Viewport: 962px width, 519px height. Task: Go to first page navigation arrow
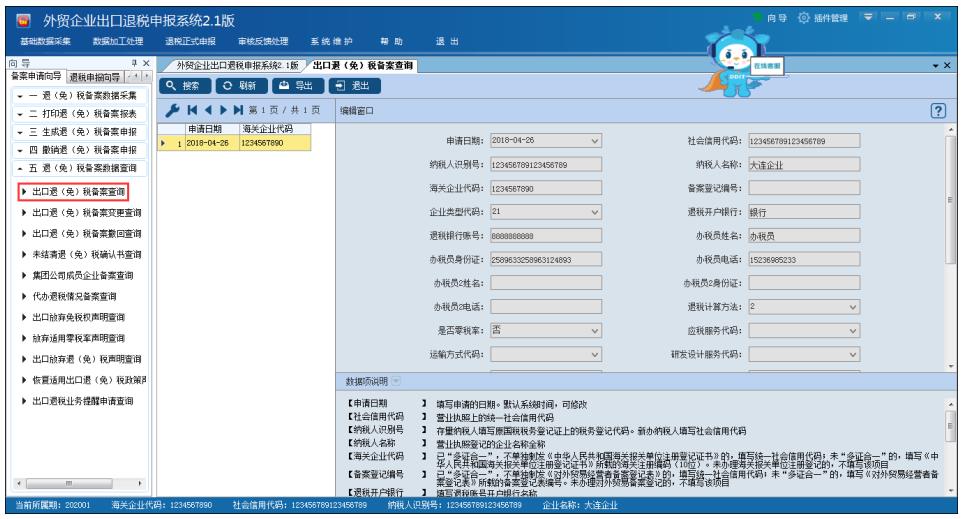pyautogui.click(x=191, y=110)
